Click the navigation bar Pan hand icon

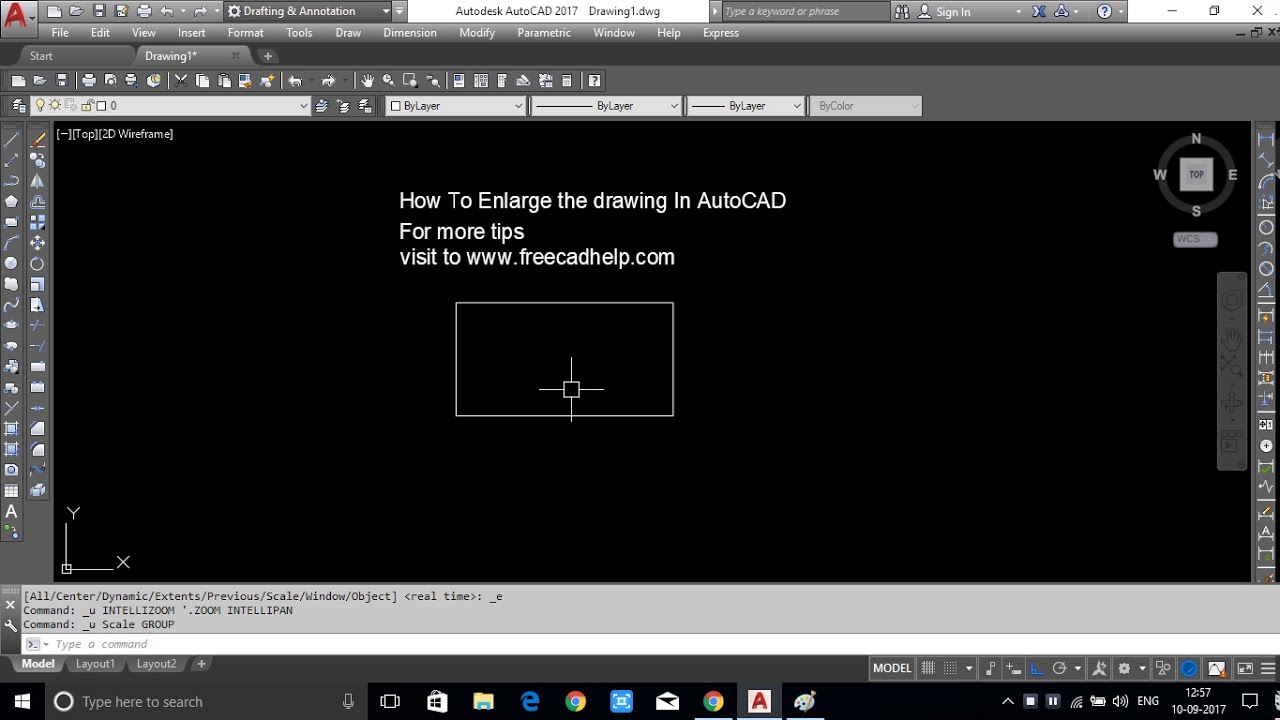[x=1232, y=340]
